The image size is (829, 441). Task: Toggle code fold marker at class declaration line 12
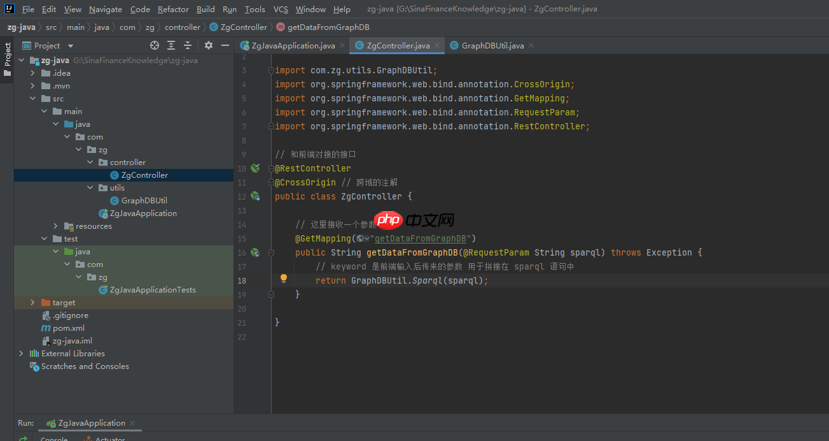[x=270, y=196]
